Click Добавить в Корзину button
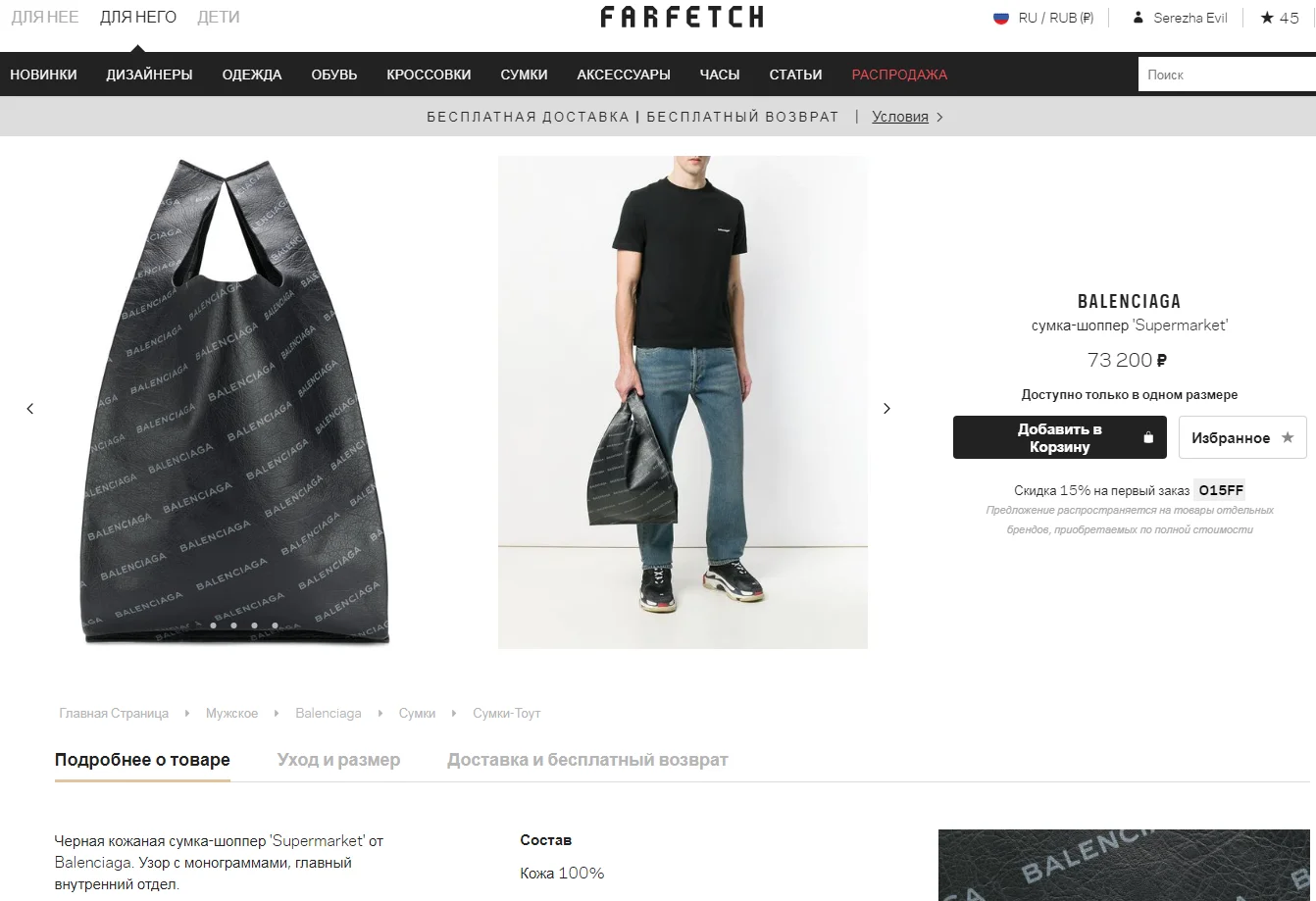 coord(1060,437)
